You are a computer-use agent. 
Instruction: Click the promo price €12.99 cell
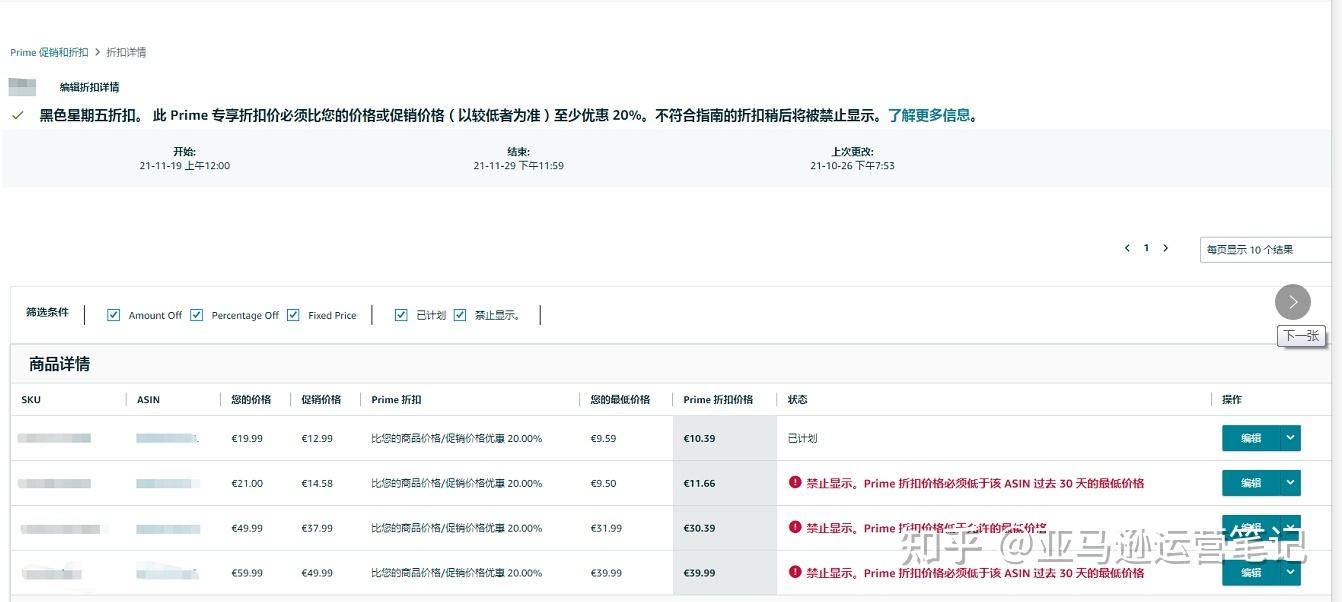(317, 439)
